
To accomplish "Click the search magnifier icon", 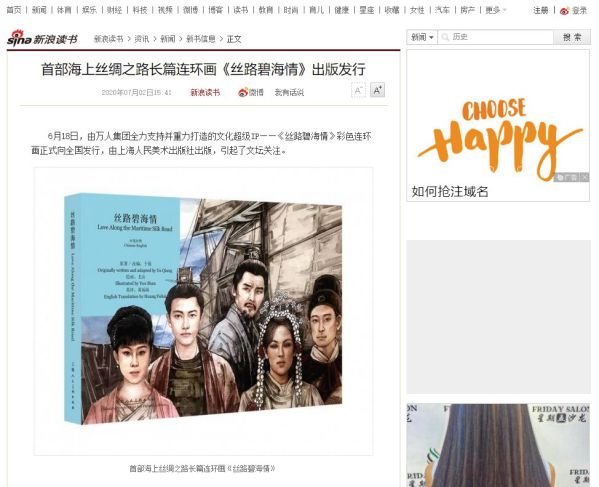I will (x=445, y=37).
